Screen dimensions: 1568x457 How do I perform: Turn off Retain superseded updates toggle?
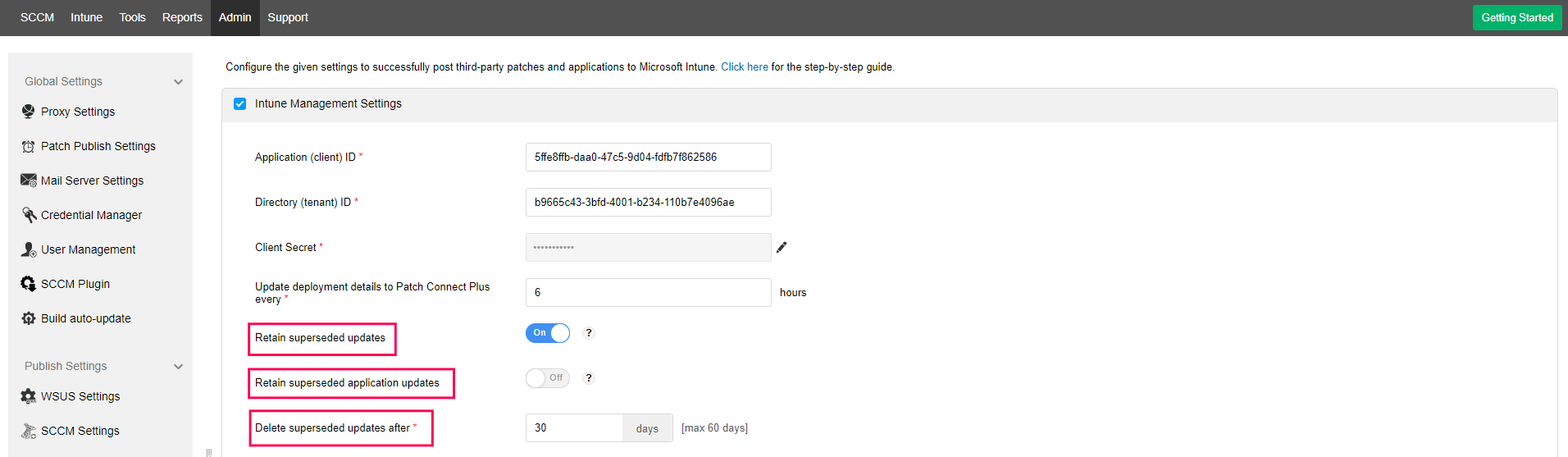[x=548, y=333]
